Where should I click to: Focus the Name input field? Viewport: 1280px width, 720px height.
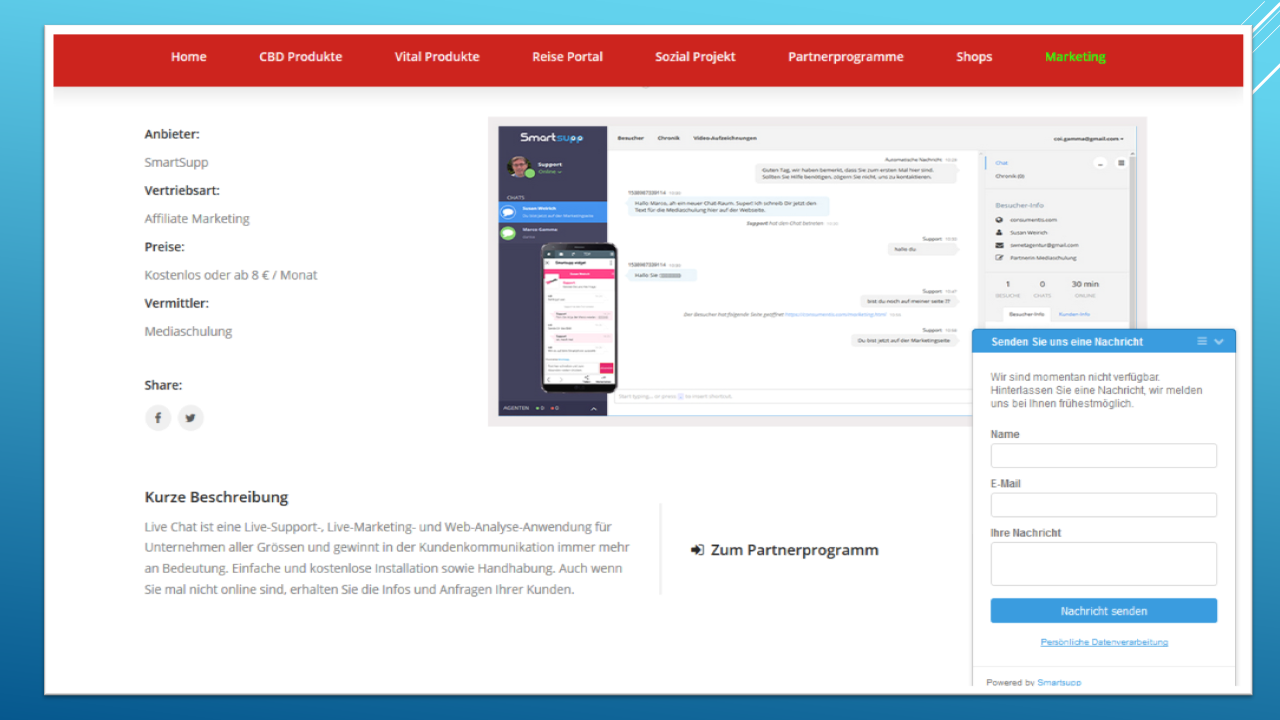(x=1103, y=456)
